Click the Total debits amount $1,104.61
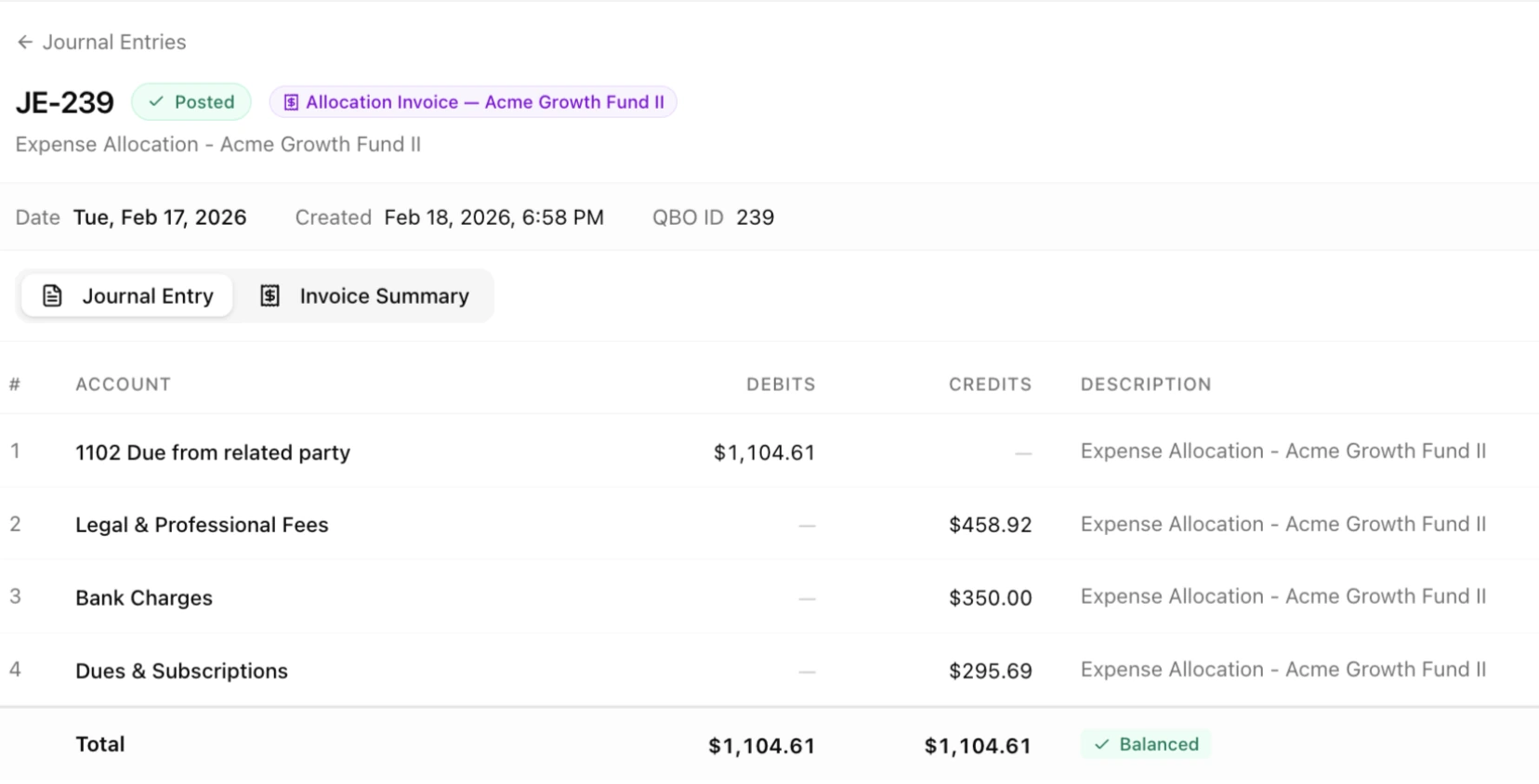This screenshot has height=784, width=1539. [x=761, y=744]
